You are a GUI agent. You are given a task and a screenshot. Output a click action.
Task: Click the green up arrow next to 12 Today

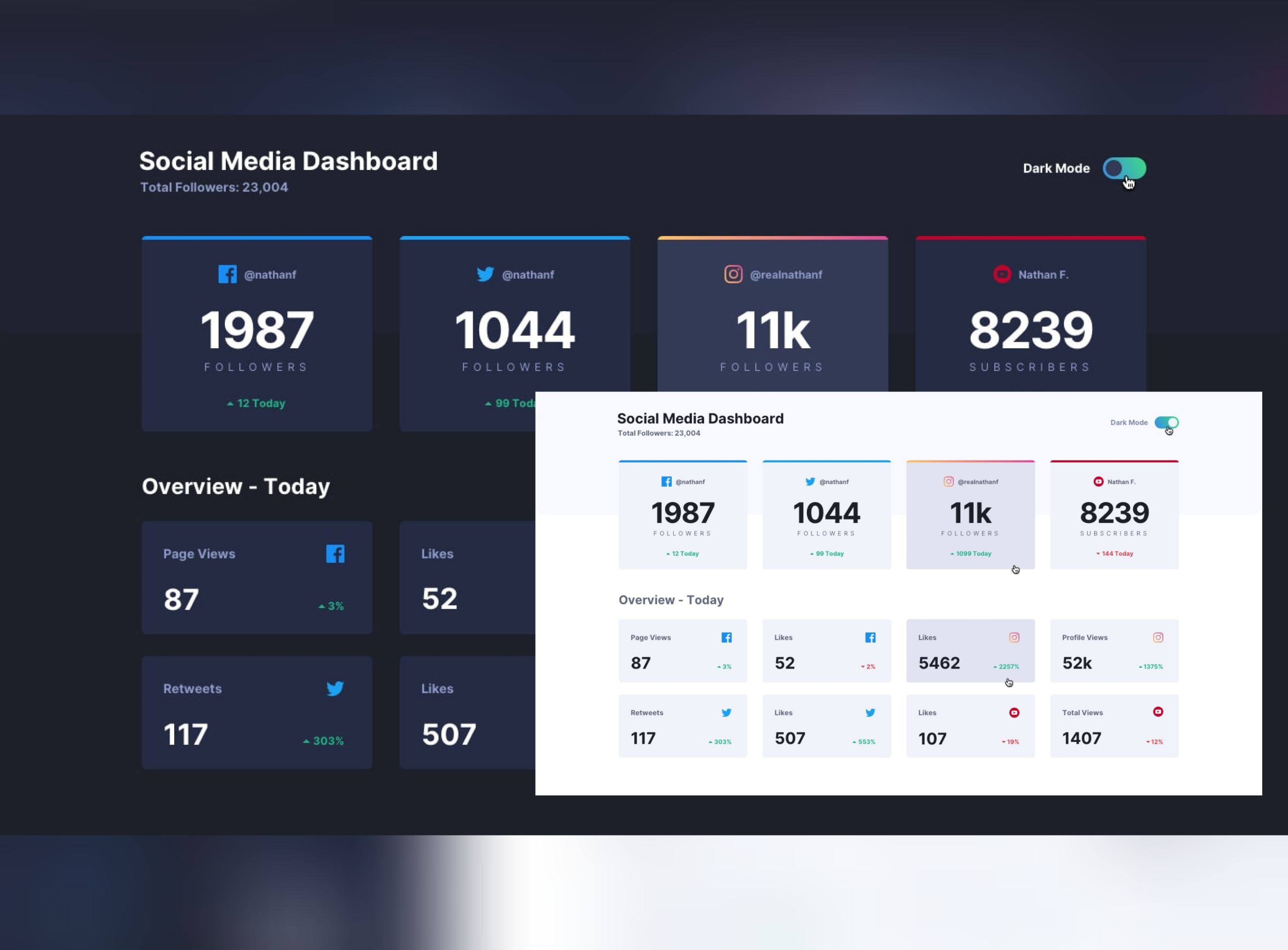point(229,403)
